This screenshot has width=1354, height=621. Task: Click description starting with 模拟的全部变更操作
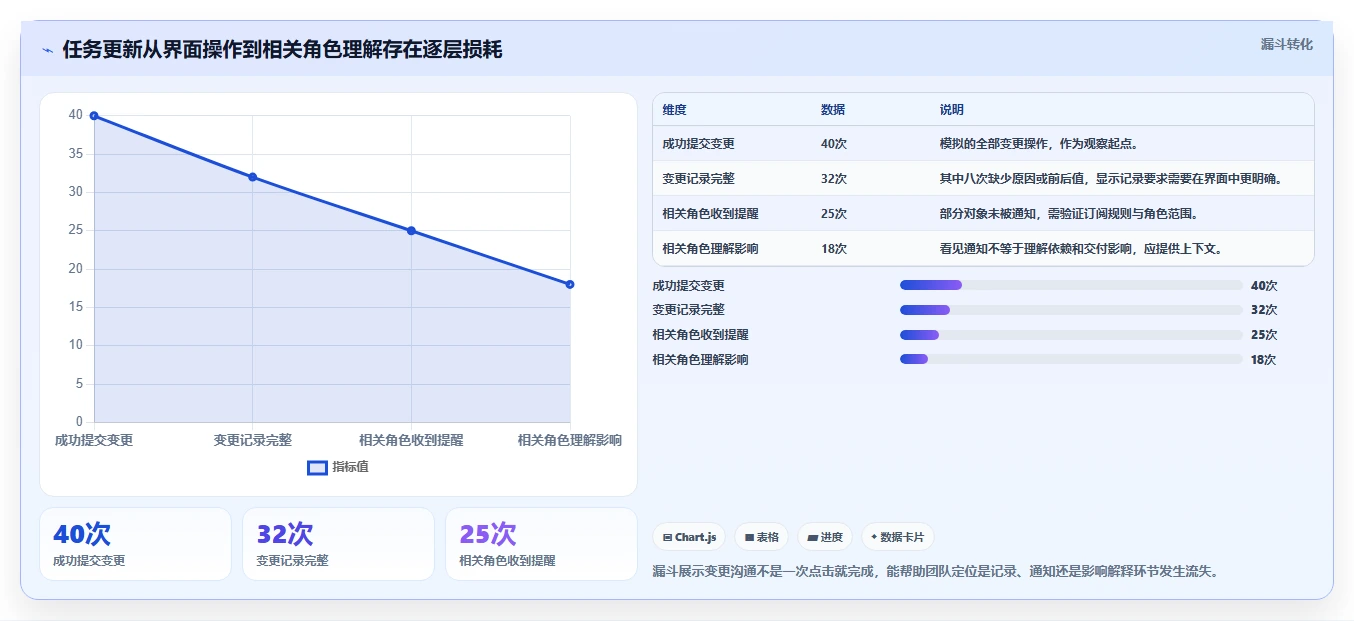tap(1038, 144)
